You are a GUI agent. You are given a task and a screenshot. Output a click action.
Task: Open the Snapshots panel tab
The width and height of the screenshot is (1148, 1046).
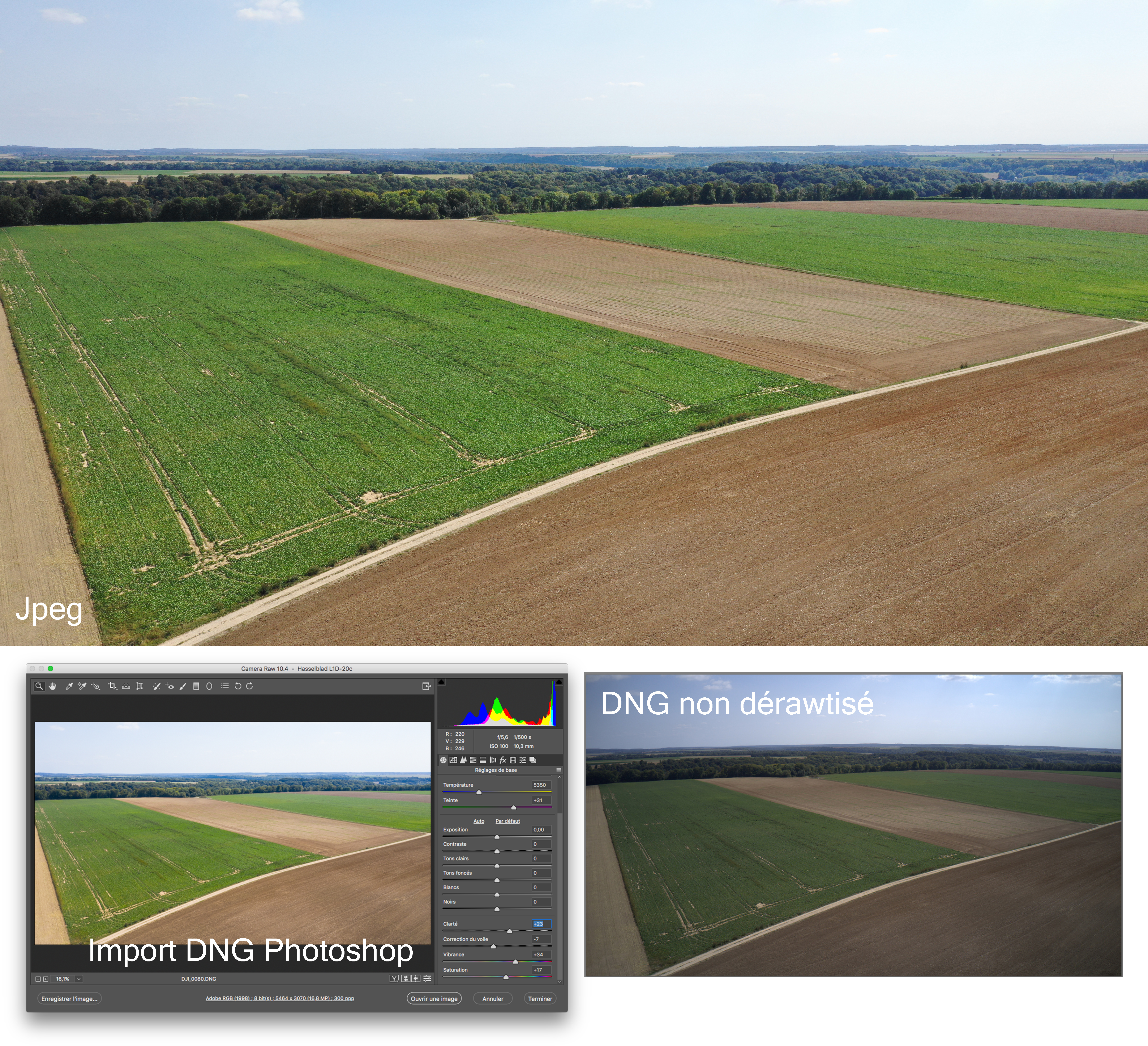pos(532,760)
